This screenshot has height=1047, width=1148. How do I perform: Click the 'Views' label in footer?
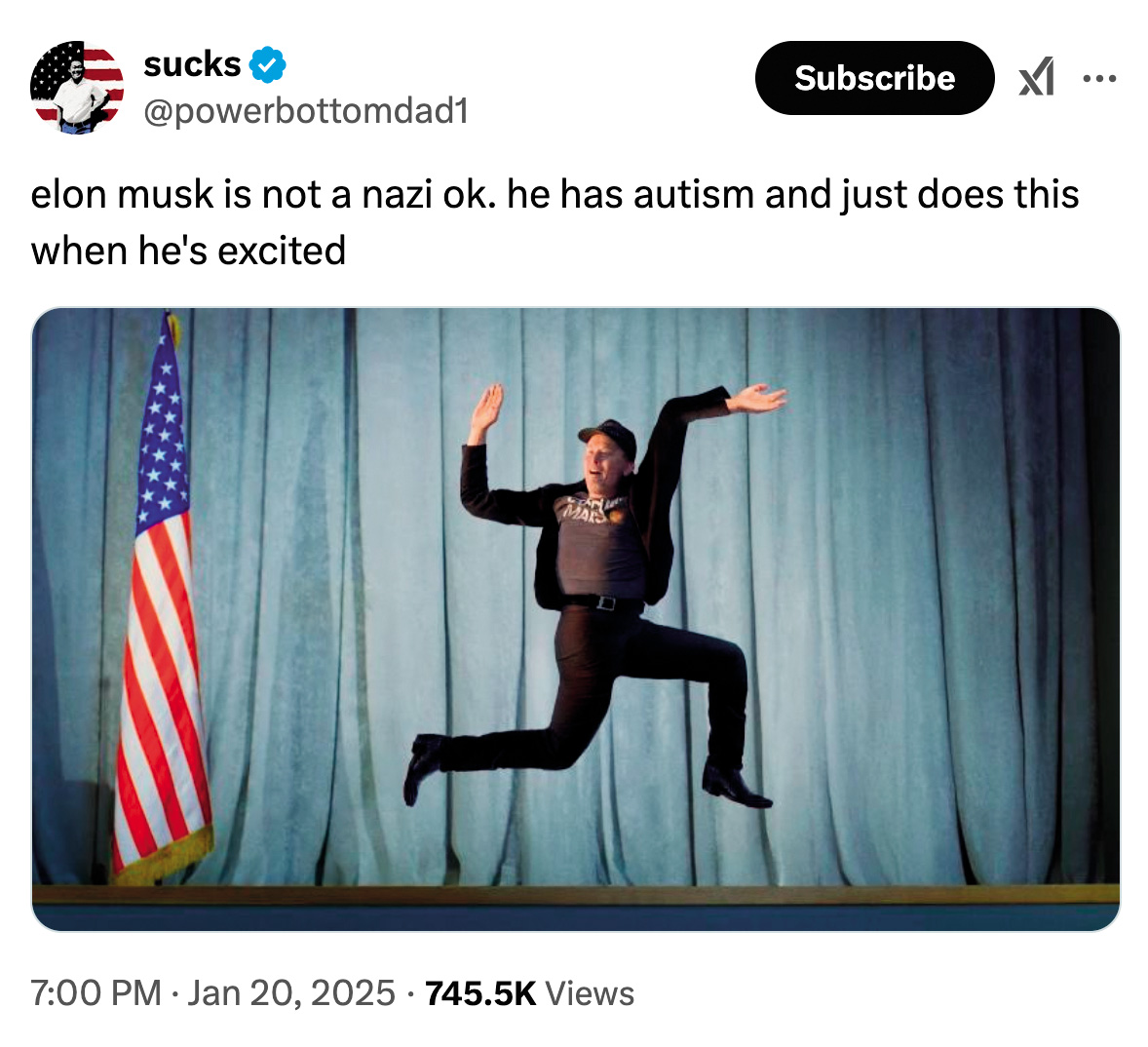591,993
